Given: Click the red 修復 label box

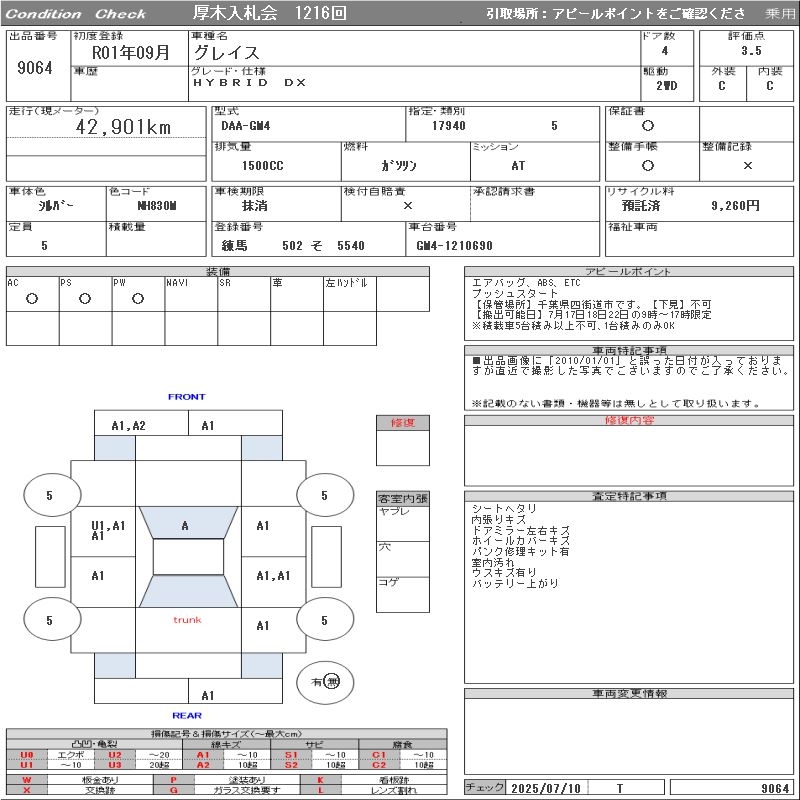Looking at the screenshot, I should (x=403, y=423).
